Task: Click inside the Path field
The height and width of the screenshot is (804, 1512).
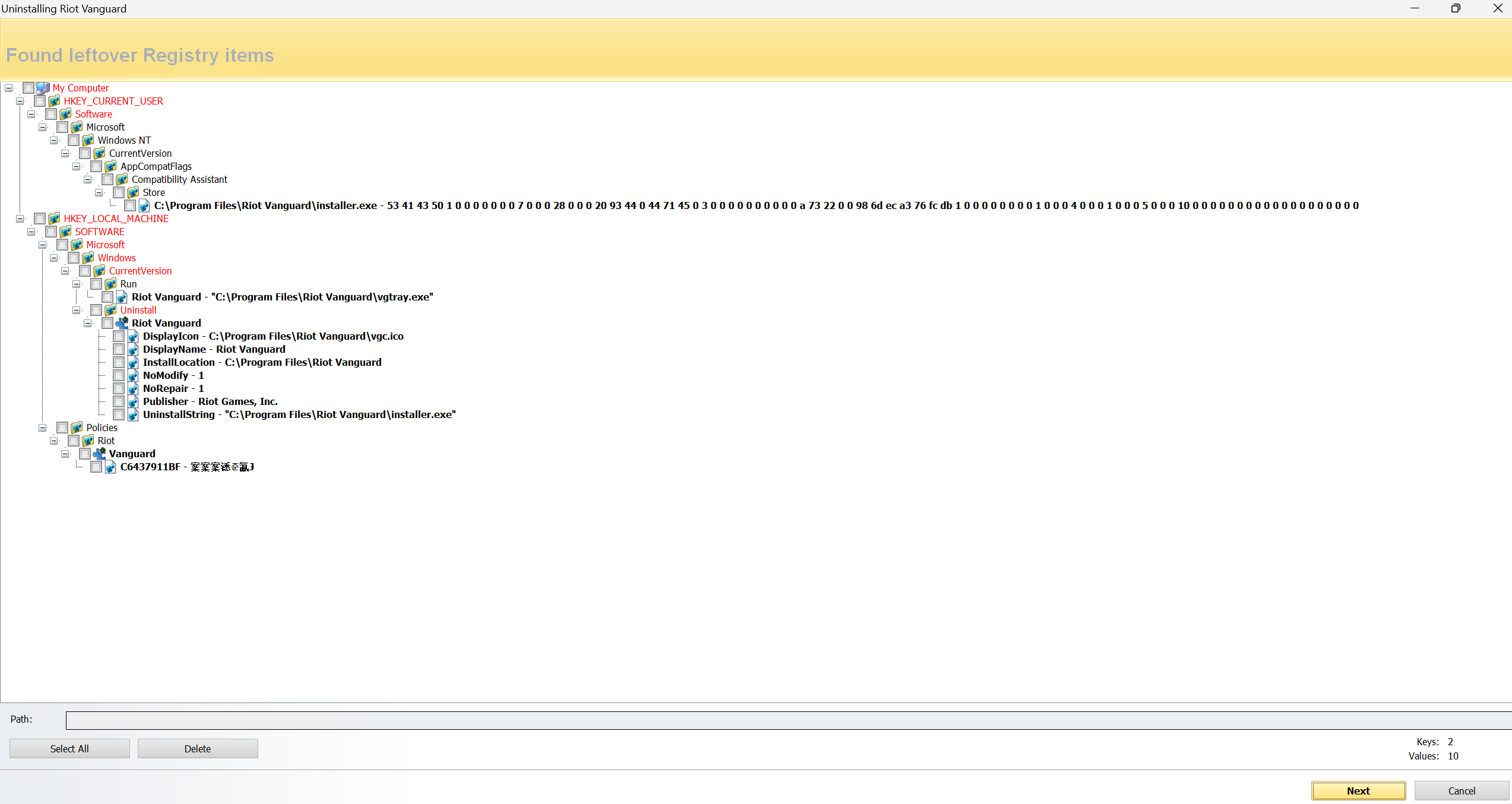Action: (788, 720)
